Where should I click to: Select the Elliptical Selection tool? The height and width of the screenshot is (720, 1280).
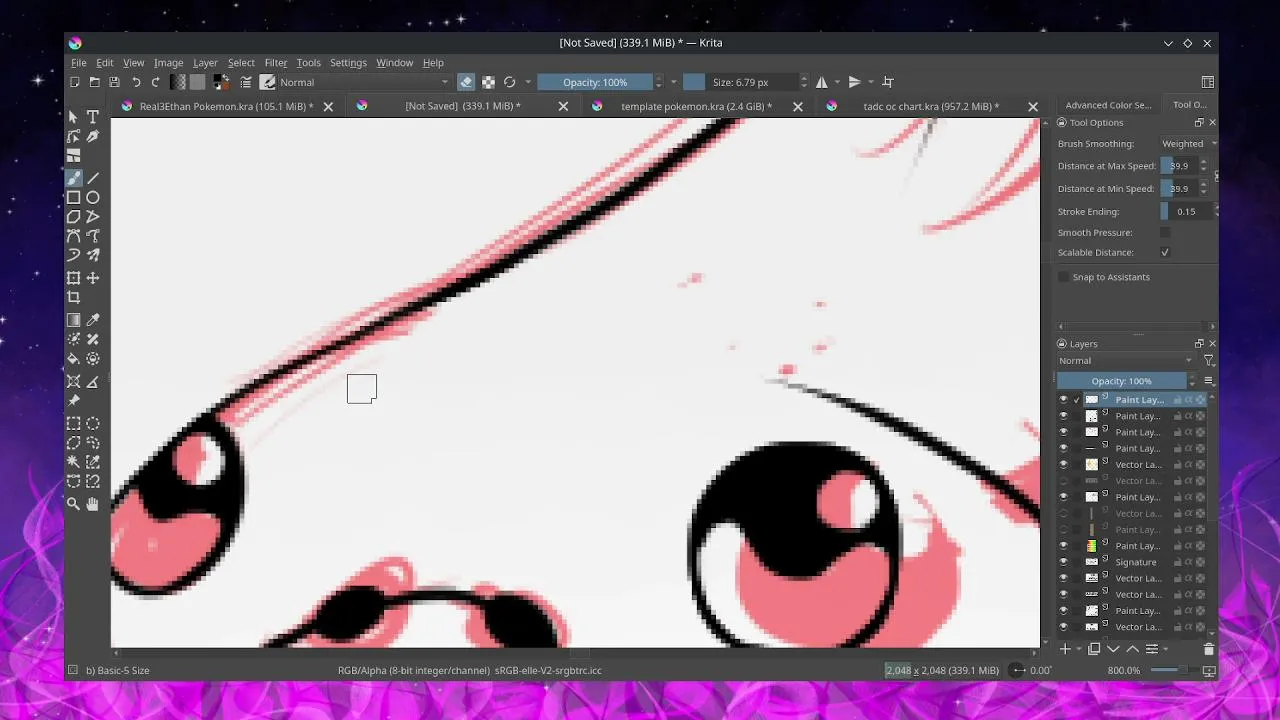point(93,424)
